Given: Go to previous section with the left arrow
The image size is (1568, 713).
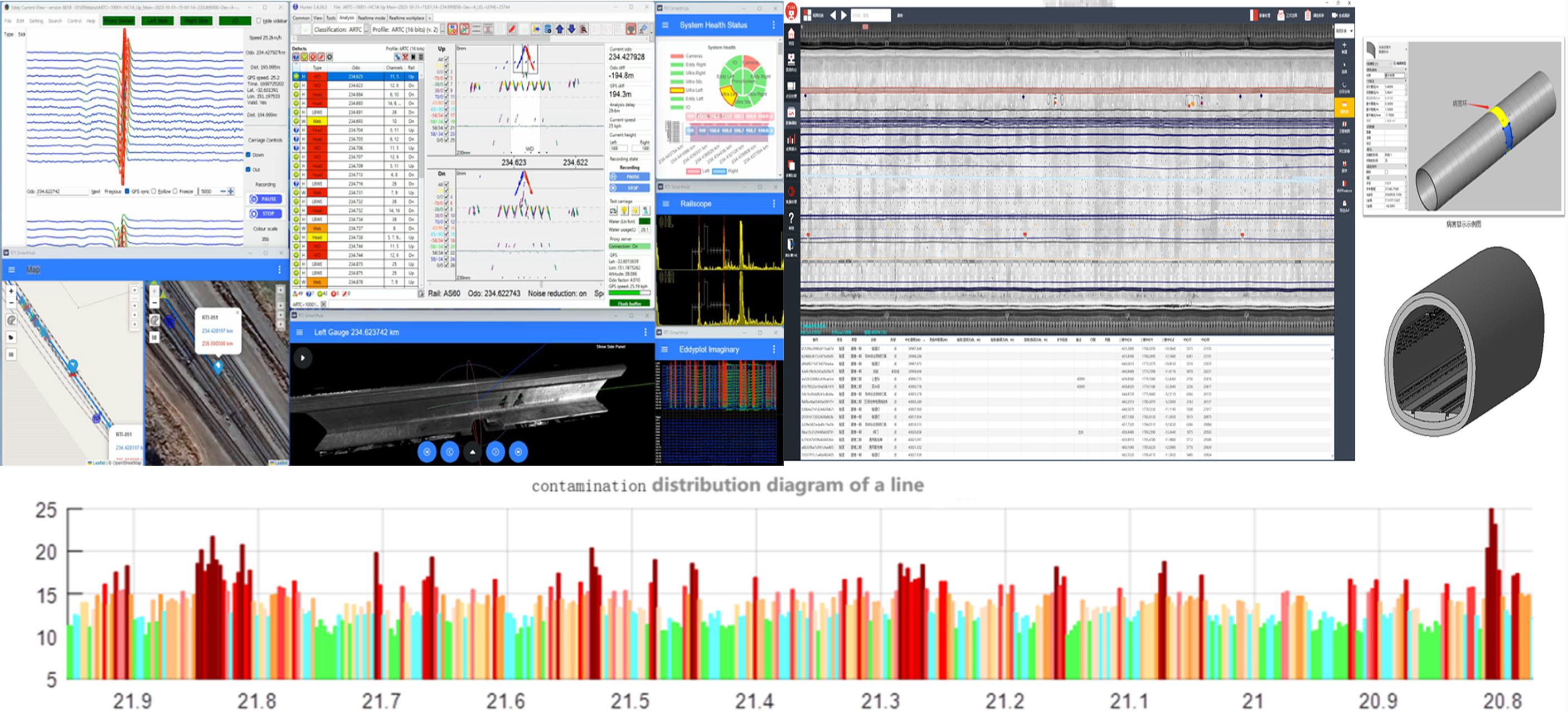Looking at the screenshot, I should point(833,15).
